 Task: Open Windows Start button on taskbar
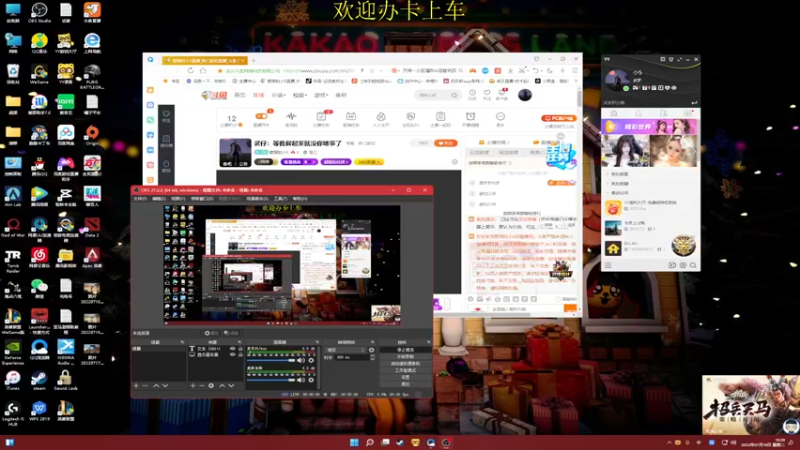click(x=354, y=442)
